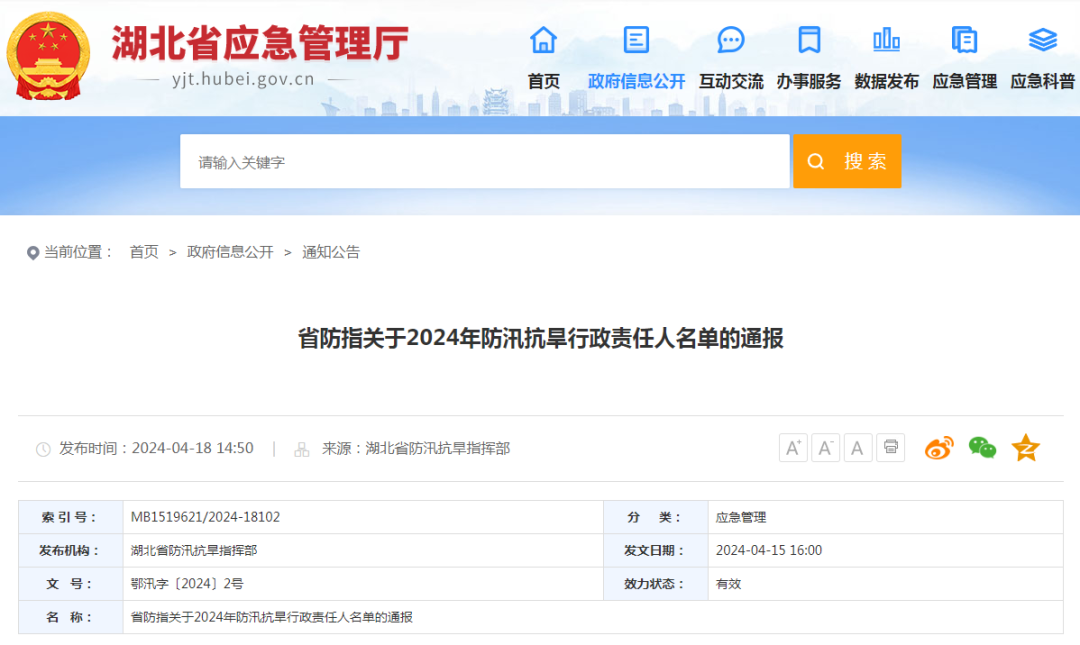Image resolution: width=1080 pixels, height=645 pixels.
Task: Open 政府信息公开 from the breadcrumb
Action: coord(231,252)
